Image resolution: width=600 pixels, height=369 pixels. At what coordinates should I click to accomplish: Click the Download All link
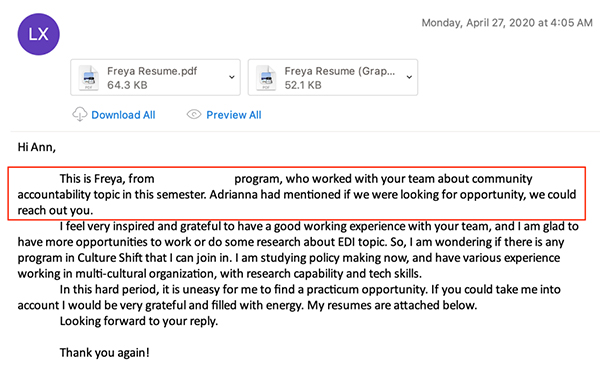(x=123, y=115)
